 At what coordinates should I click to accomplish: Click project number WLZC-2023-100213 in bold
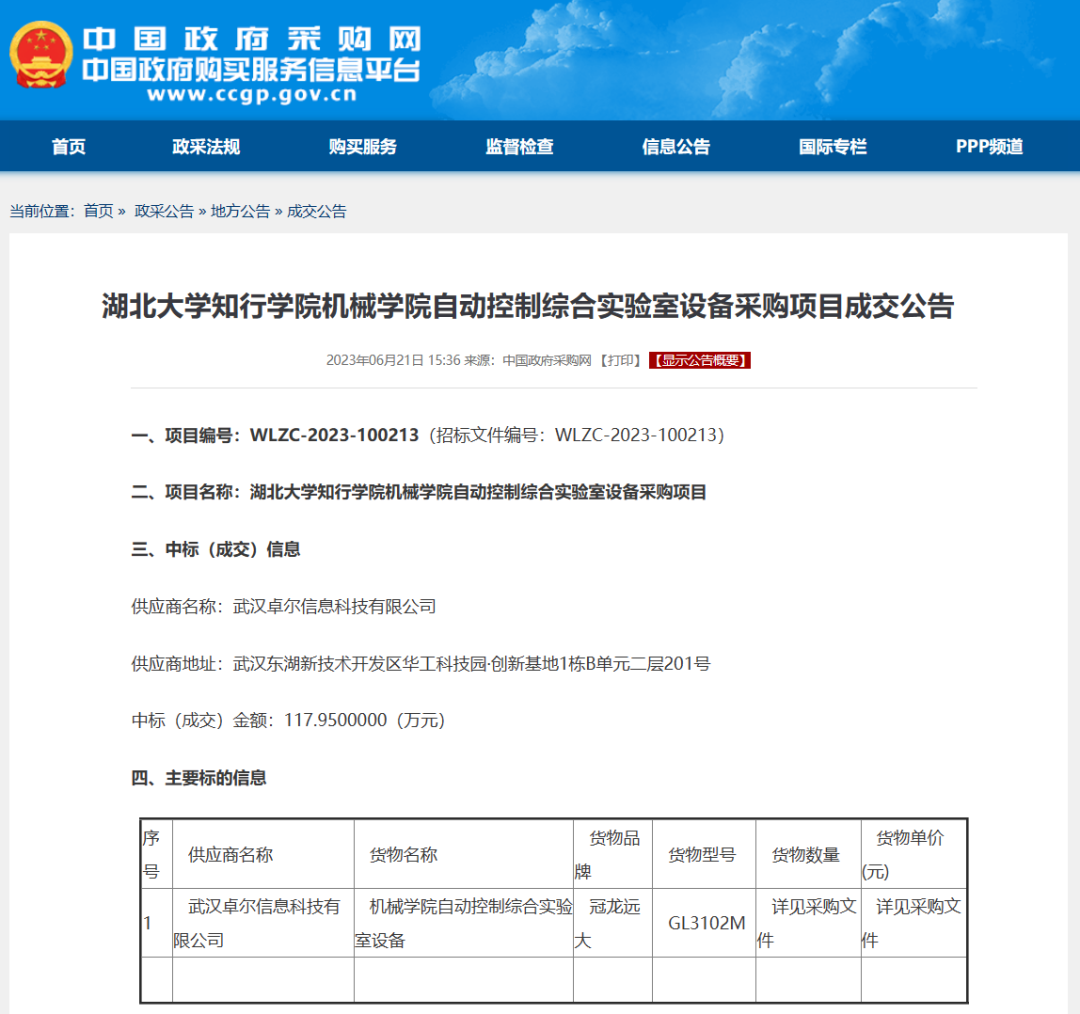[x=334, y=435]
